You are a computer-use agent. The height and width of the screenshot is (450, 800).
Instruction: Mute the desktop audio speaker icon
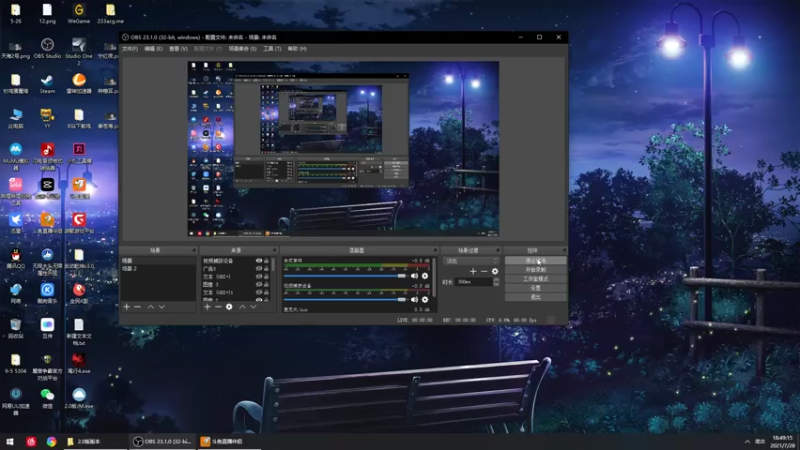(414, 276)
